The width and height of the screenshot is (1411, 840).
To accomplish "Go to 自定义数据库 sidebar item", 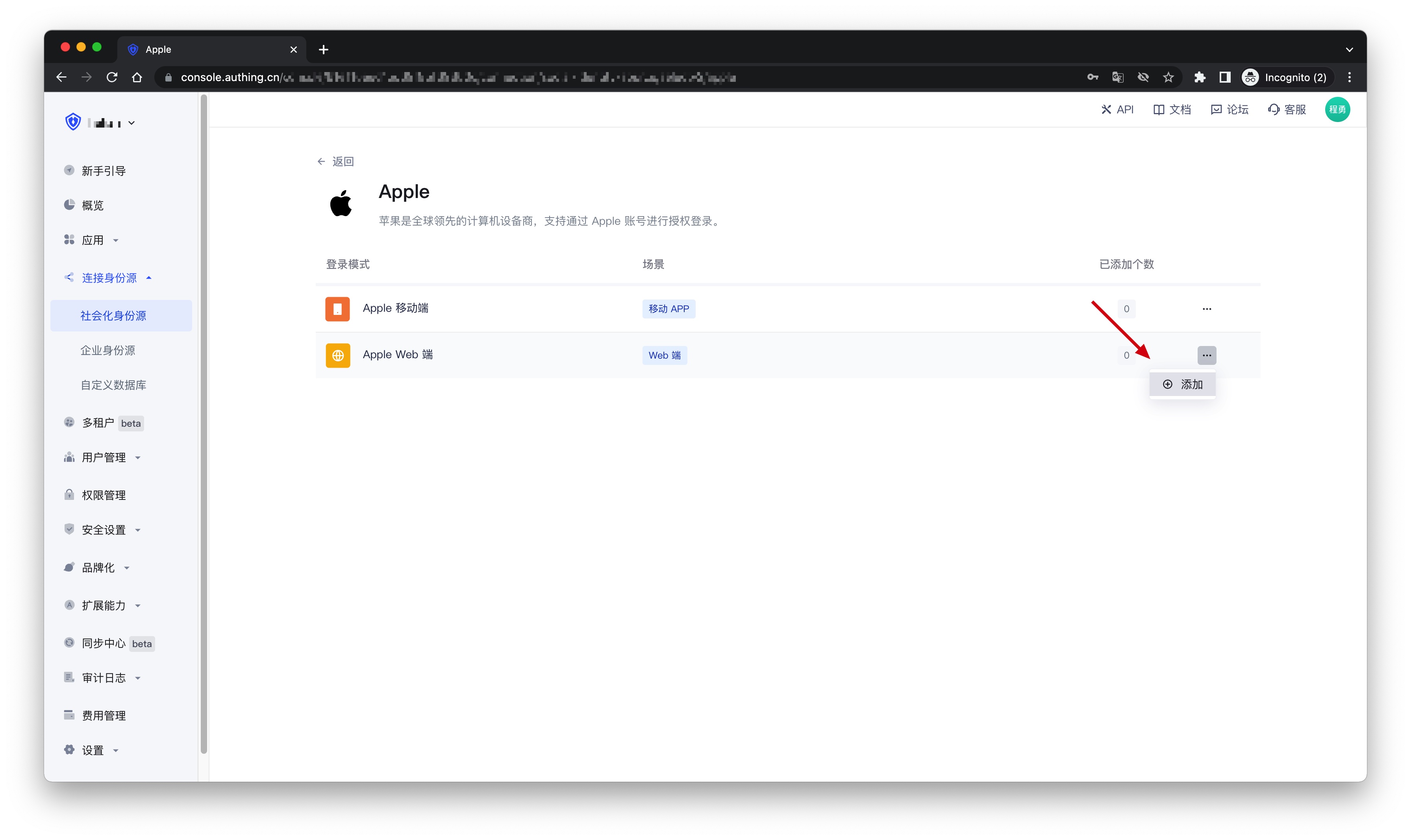I will click(x=113, y=385).
